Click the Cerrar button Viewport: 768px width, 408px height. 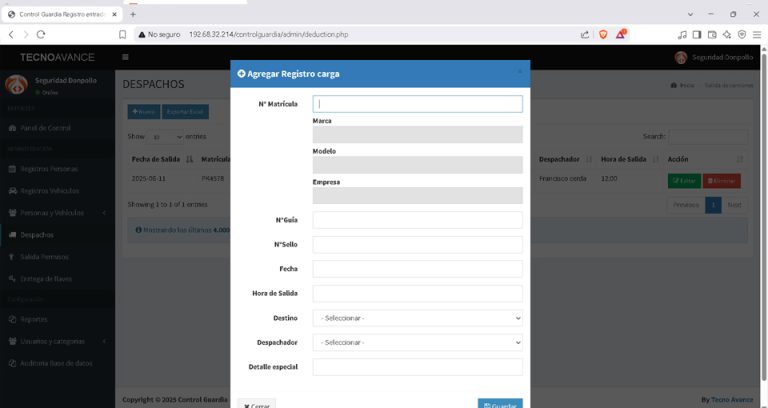click(x=257, y=405)
